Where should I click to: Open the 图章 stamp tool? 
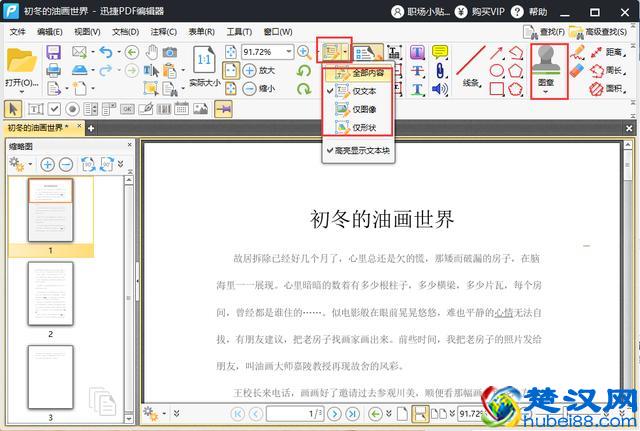click(x=546, y=71)
